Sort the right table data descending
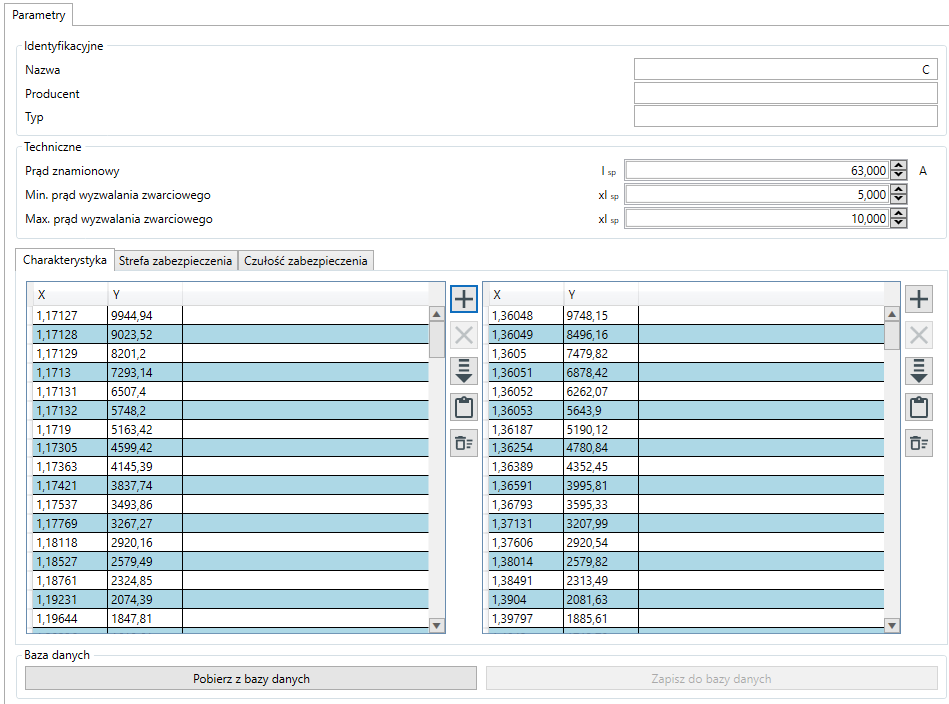The image size is (949, 704). [919, 371]
